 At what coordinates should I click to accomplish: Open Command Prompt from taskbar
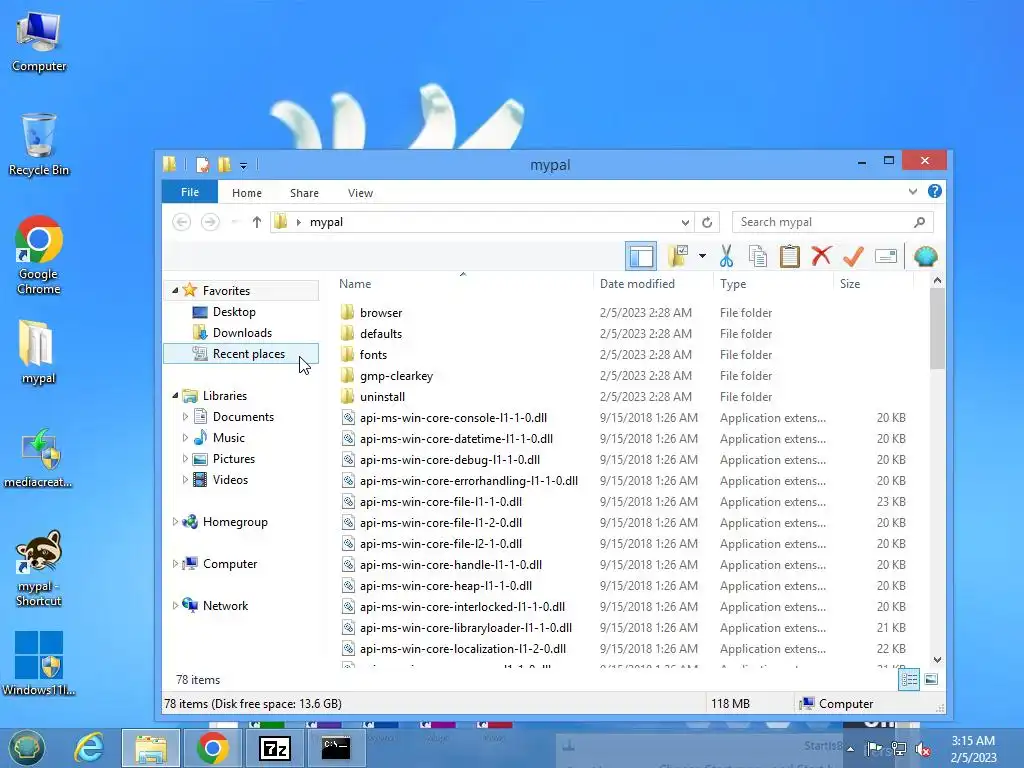pyautogui.click(x=336, y=748)
